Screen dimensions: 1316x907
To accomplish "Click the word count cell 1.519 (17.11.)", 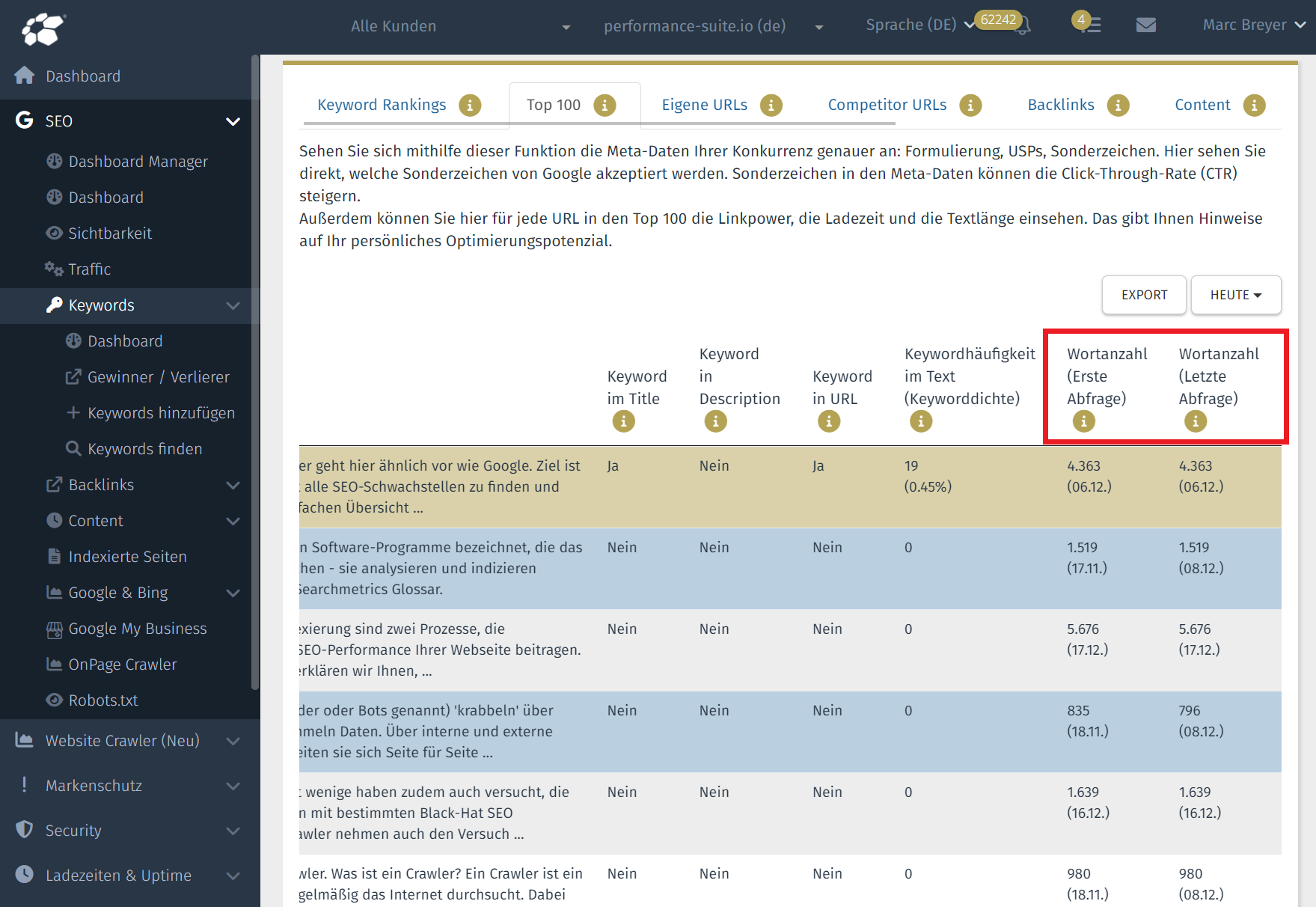I will pos(1087,558).
